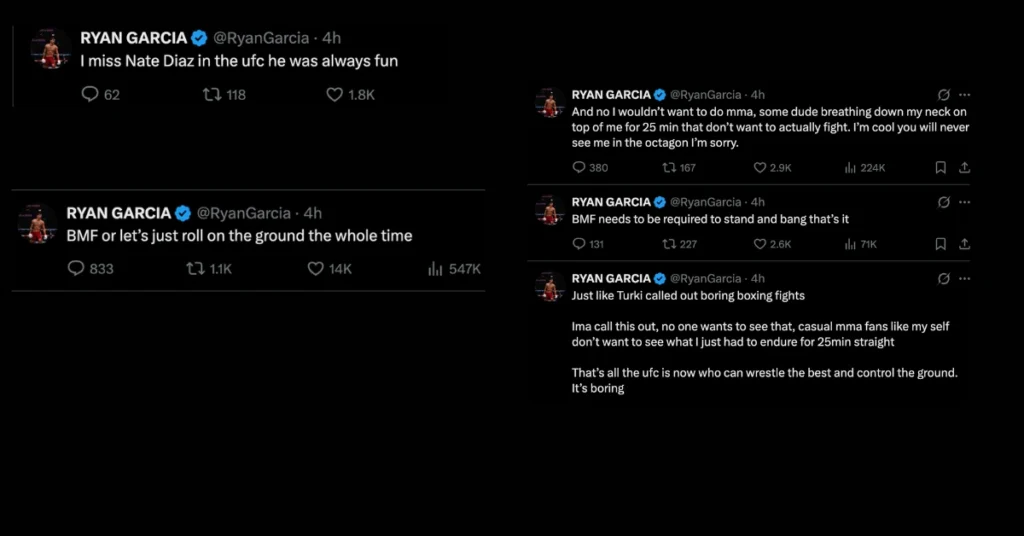Image resolution: width=1024 pixels, height=536 pixels.
Task: Bookmark the 'stand and bang' tweet
Action: (x=940, y=244)
